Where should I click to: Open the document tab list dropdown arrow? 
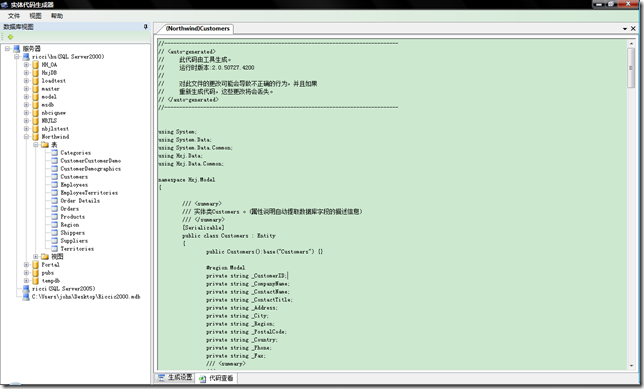click(625, 29)
